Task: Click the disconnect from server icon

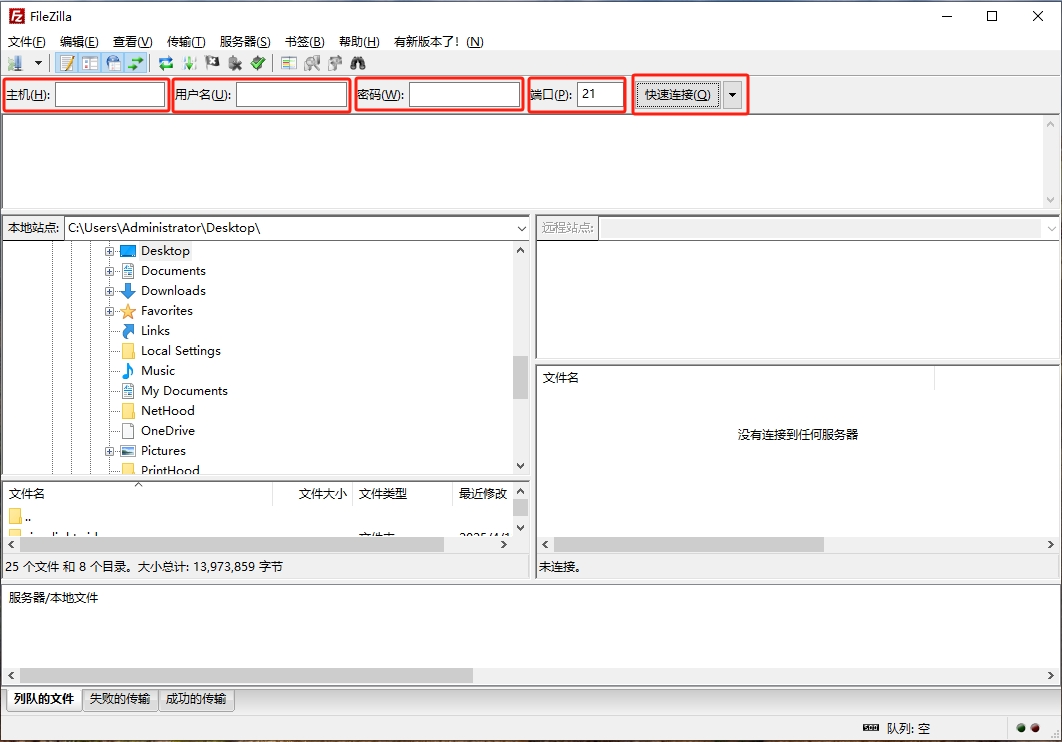Action: [x=235, y=64]
